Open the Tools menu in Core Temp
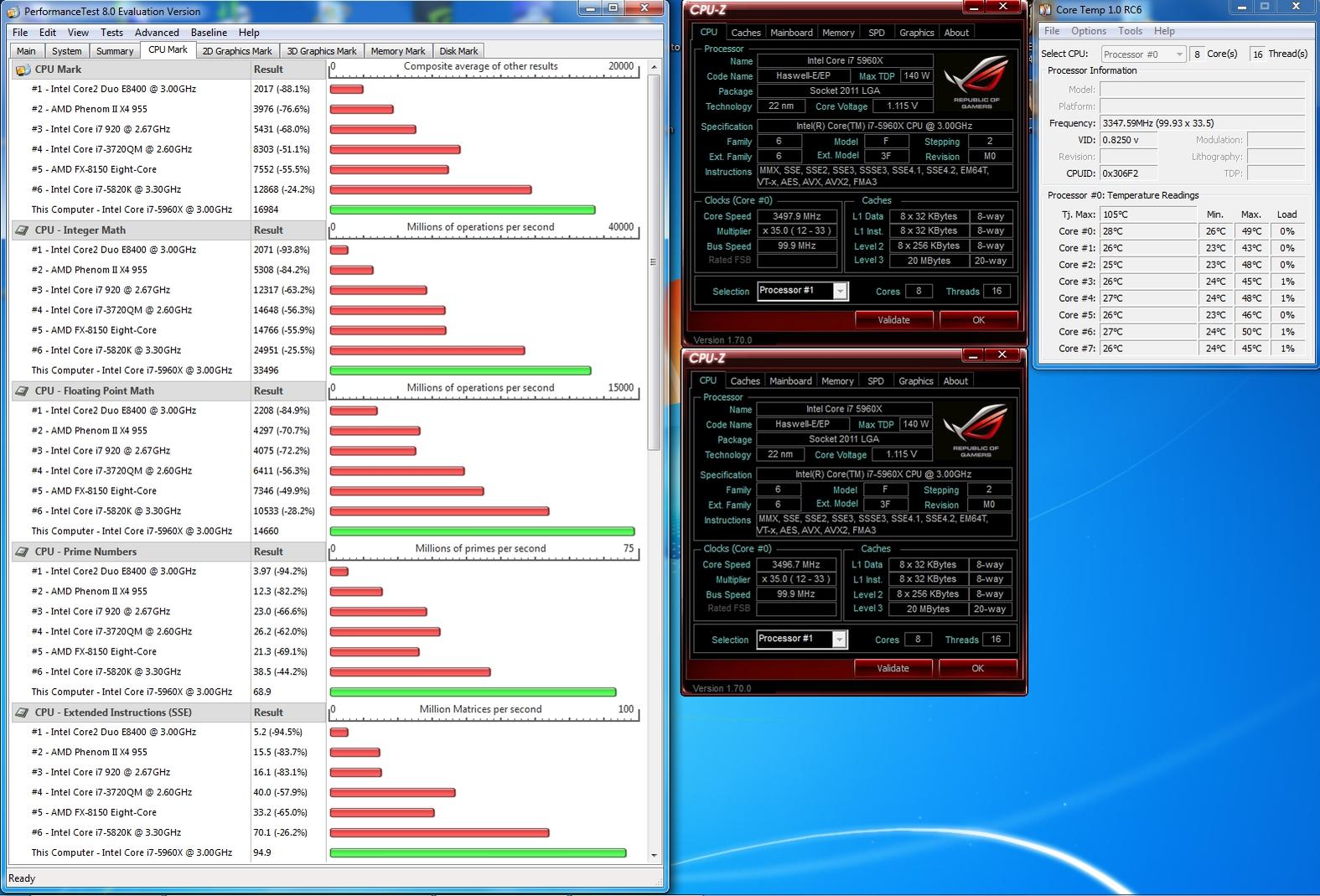The height and width of the screenshot is (896, 1320). [1130, 31]
